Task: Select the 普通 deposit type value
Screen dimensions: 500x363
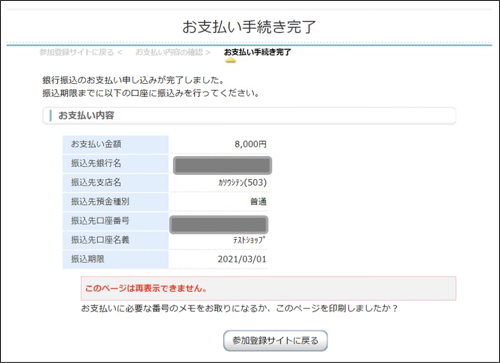Action: coord(258,202)
